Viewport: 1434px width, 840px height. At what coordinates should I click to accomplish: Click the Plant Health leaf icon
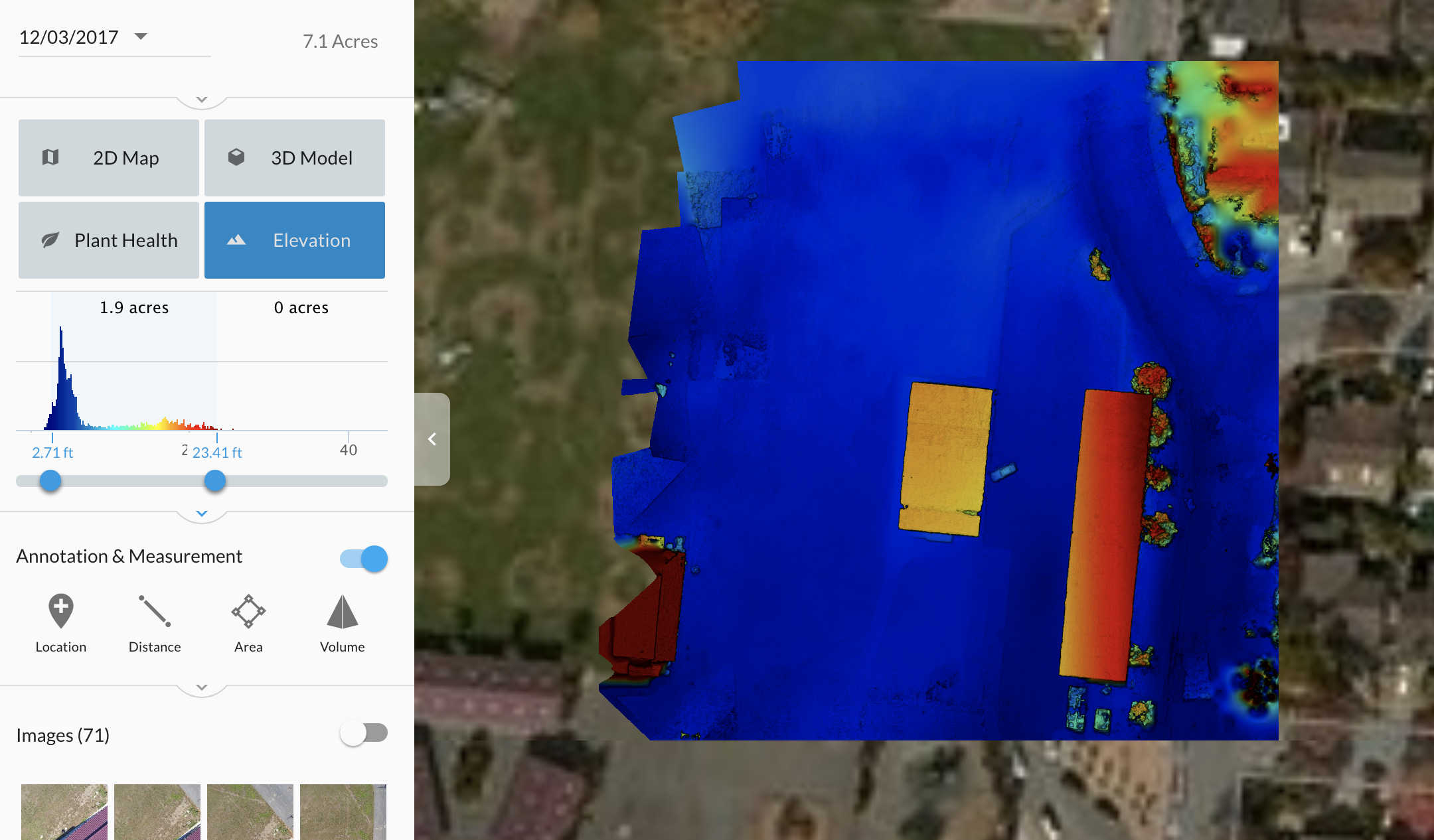tap(50, 240)
